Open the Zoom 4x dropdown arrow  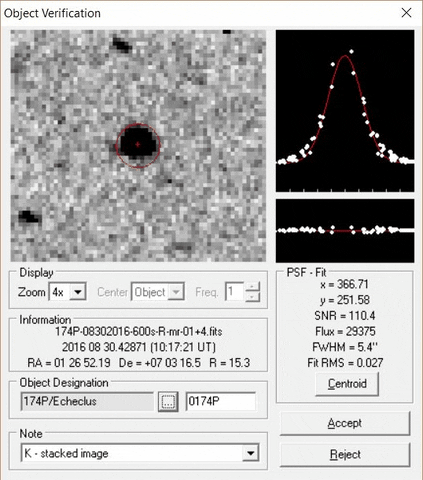tap(78, 292)
